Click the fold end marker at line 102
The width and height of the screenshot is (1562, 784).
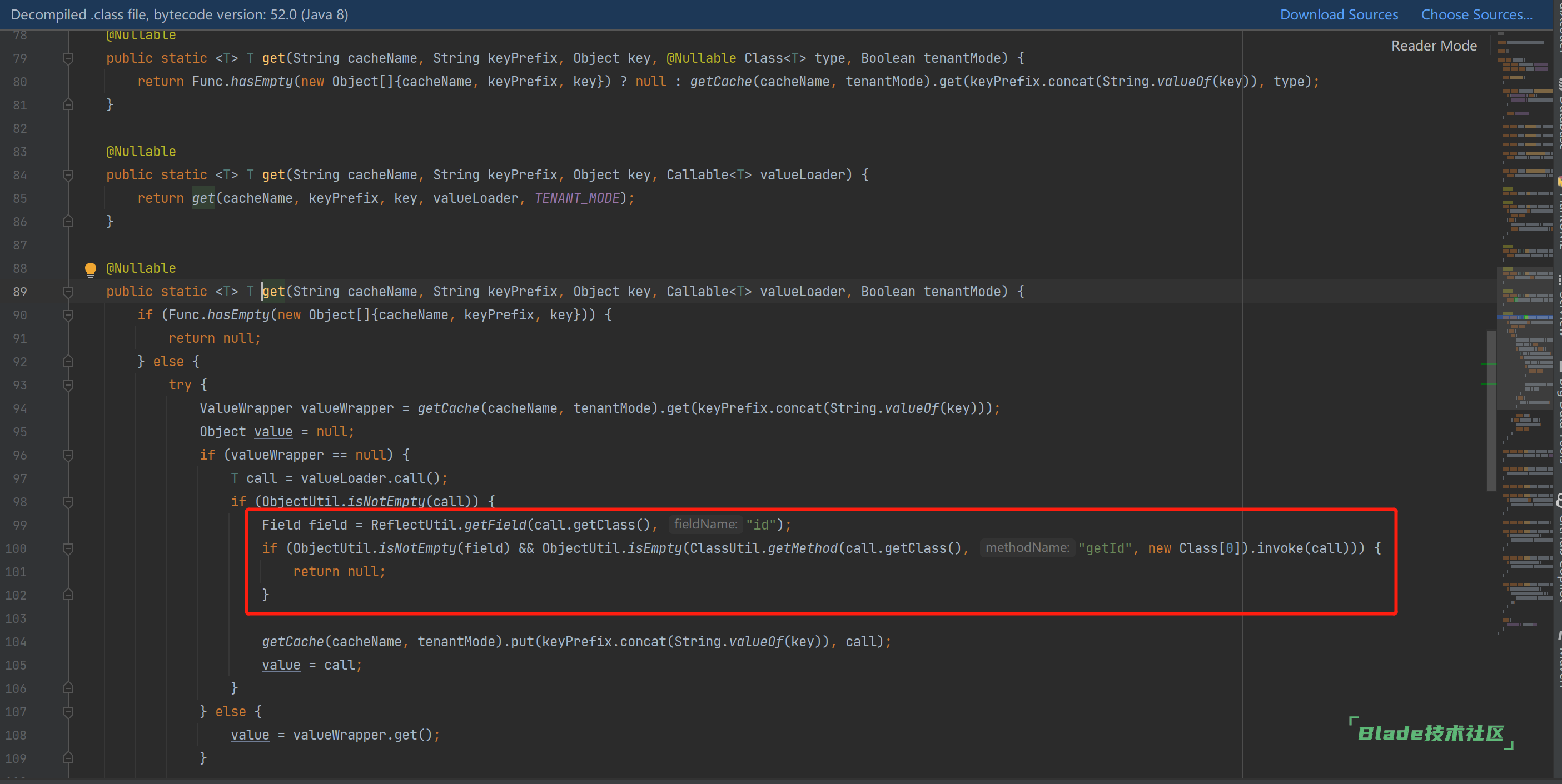coord(68,595)
